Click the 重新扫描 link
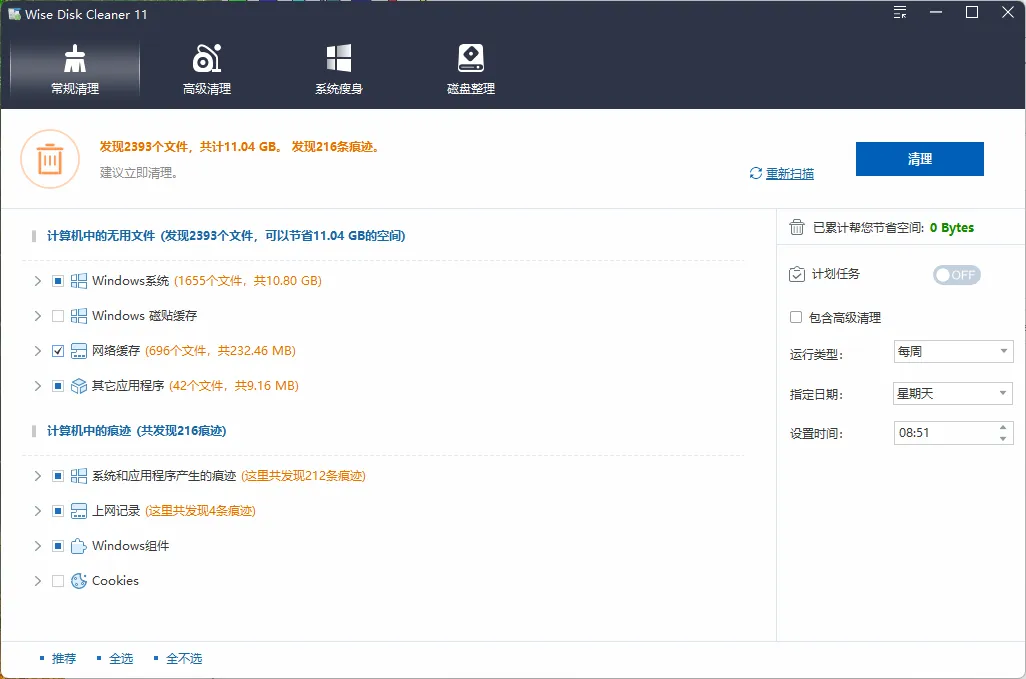This screenshot has width=1026, height=679. pos(789,173)
